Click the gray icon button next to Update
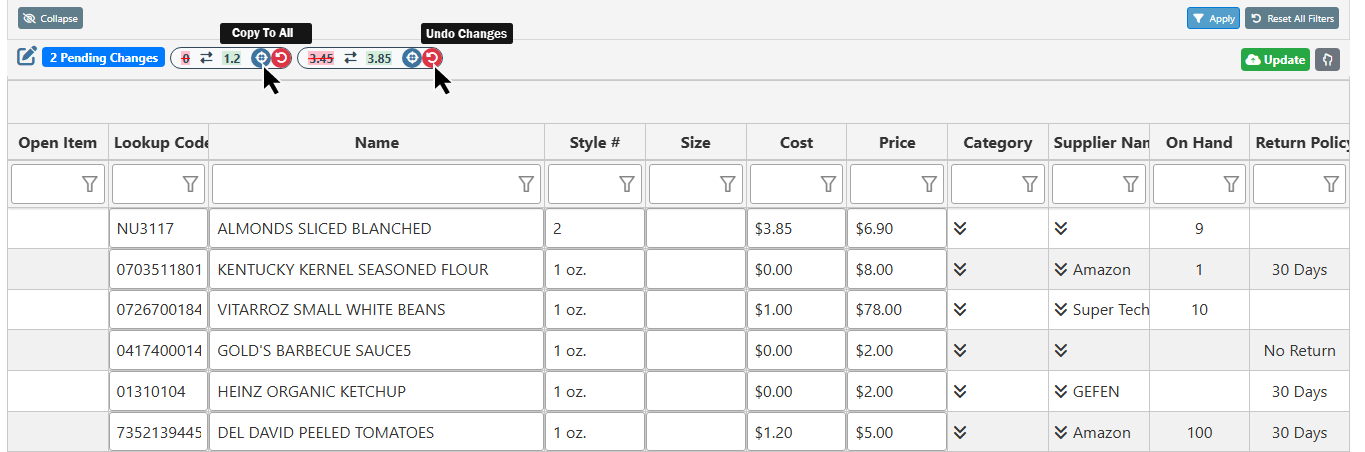 coord(1327,60)
